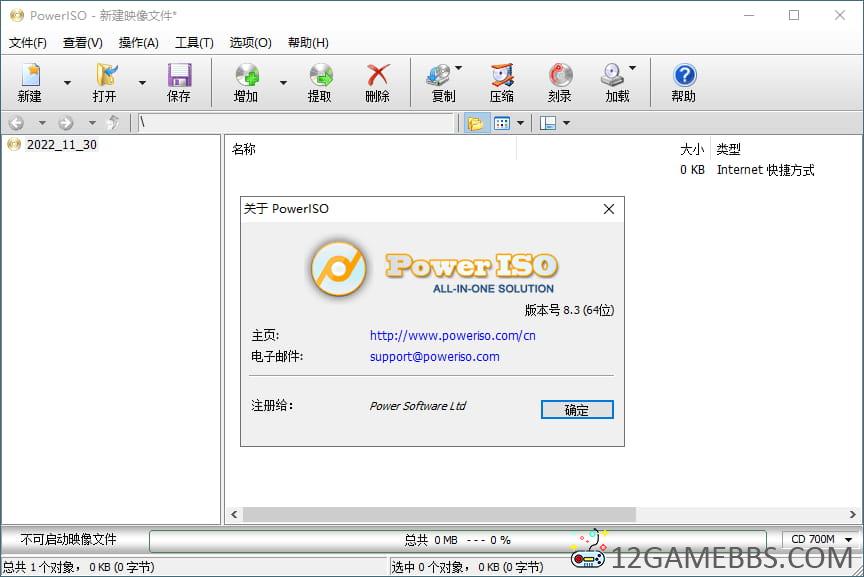The width and height of the screenshot is (864, 577).
Task: Click the Forward navigation arrow icon
Action: (66, 122)
